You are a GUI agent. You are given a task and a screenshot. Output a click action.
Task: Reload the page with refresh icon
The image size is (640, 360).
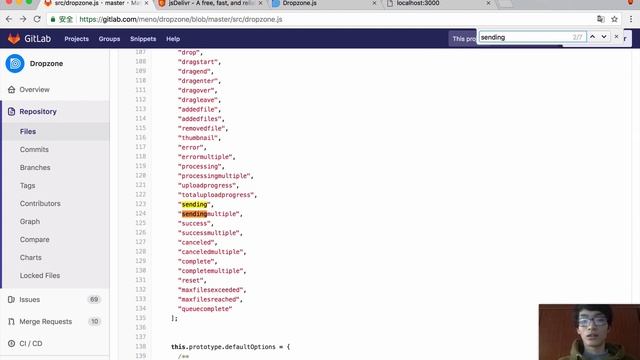(37, 19)
